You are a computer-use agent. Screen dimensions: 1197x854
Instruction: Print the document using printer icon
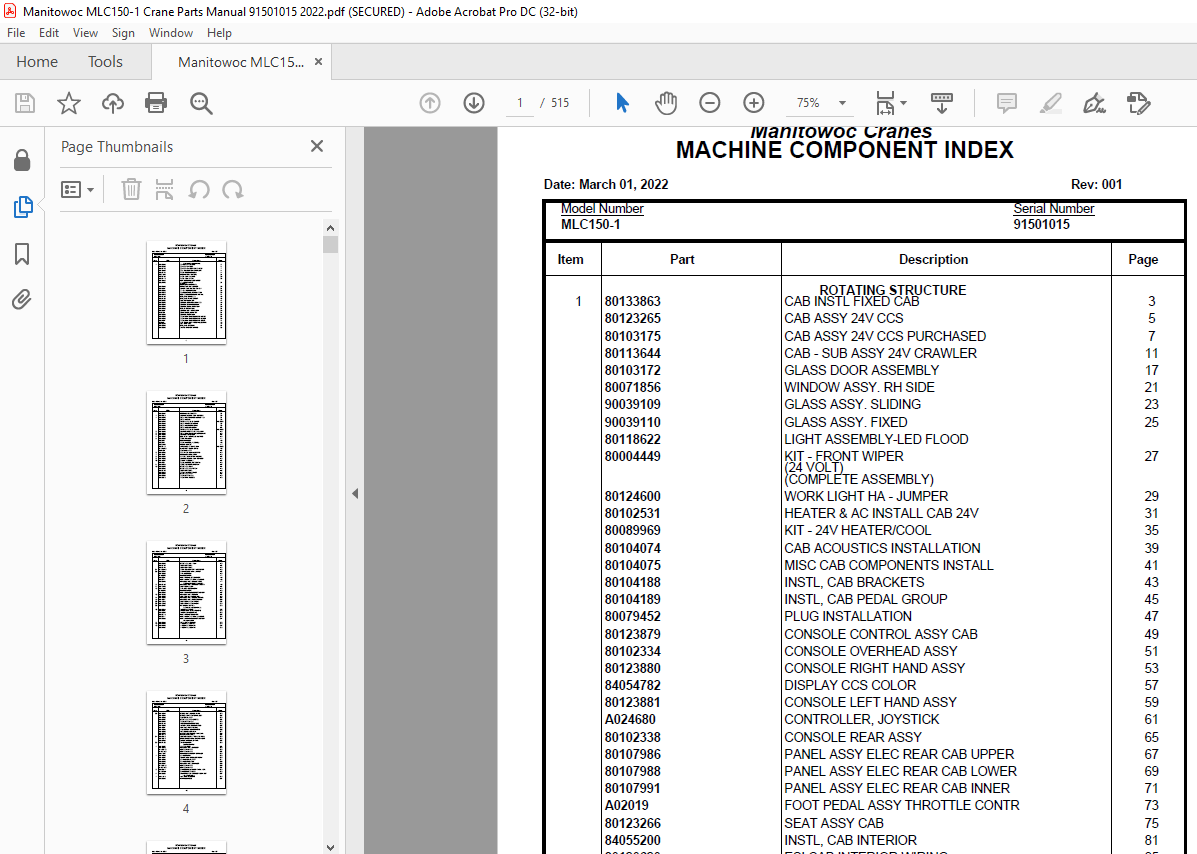tap(156, 103)
